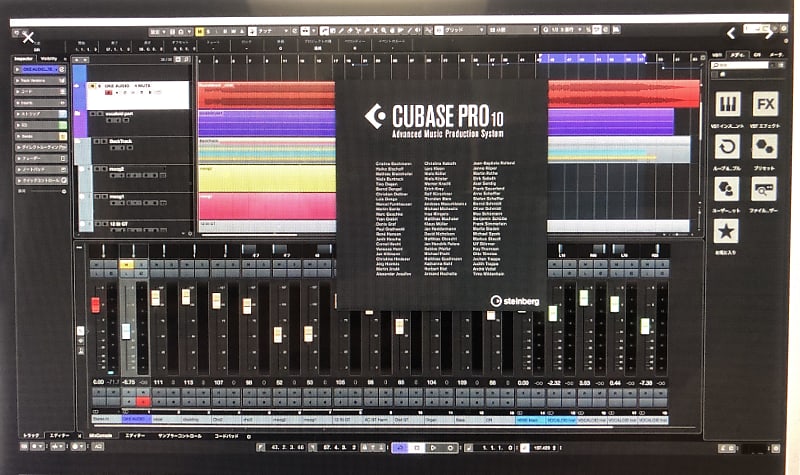Expand the Sends inspector section

40,136
